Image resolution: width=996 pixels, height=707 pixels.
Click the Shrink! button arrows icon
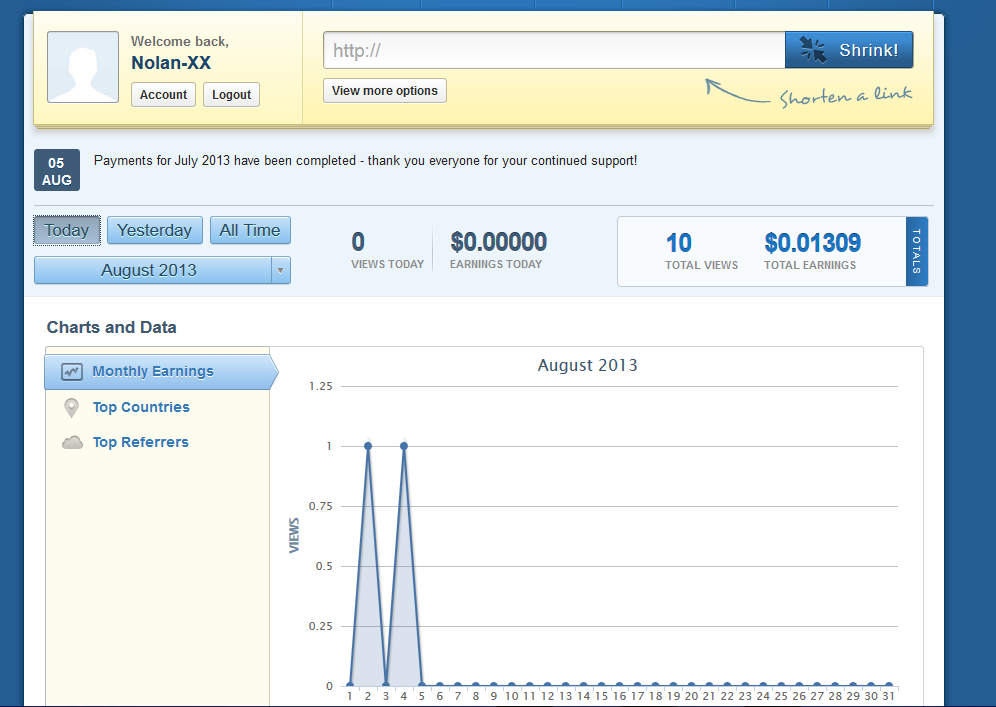(813, 50)
